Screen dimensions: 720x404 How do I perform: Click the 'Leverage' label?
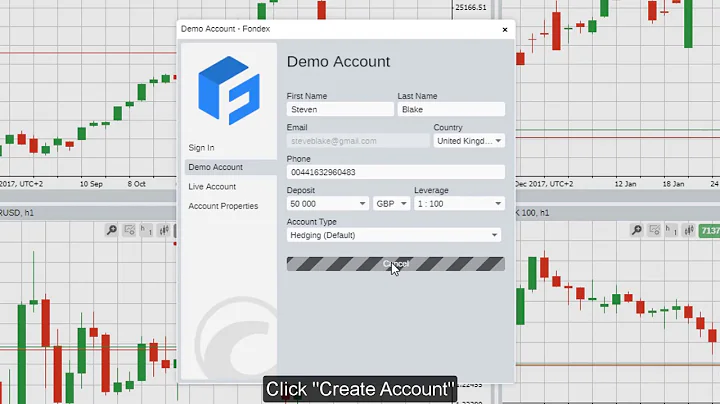(431, 190)
